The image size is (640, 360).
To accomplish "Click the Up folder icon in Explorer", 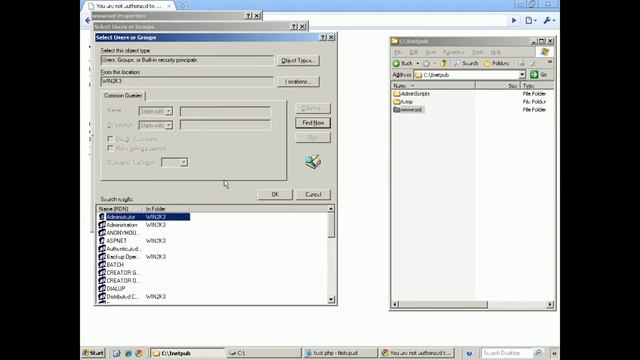I will pyautogui.click(x=444, y=63).
